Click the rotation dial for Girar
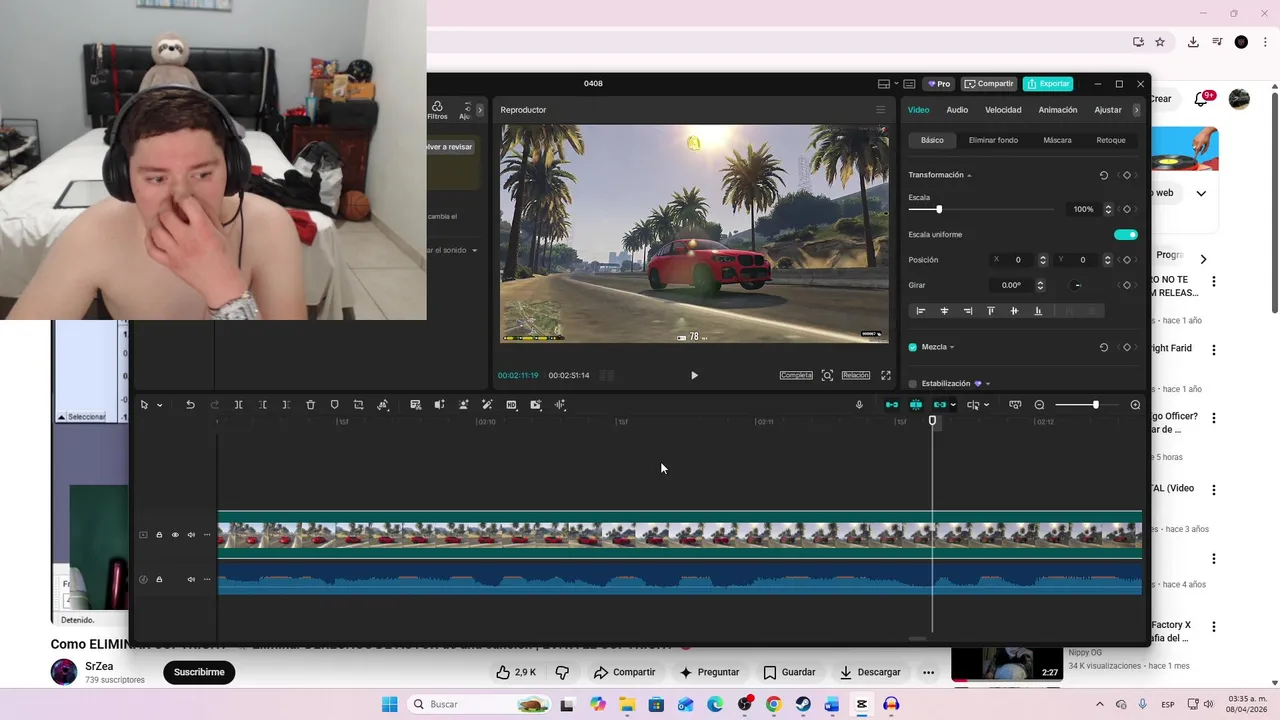The width and height of the screenshot is (1280, 720). point(1077,285)
